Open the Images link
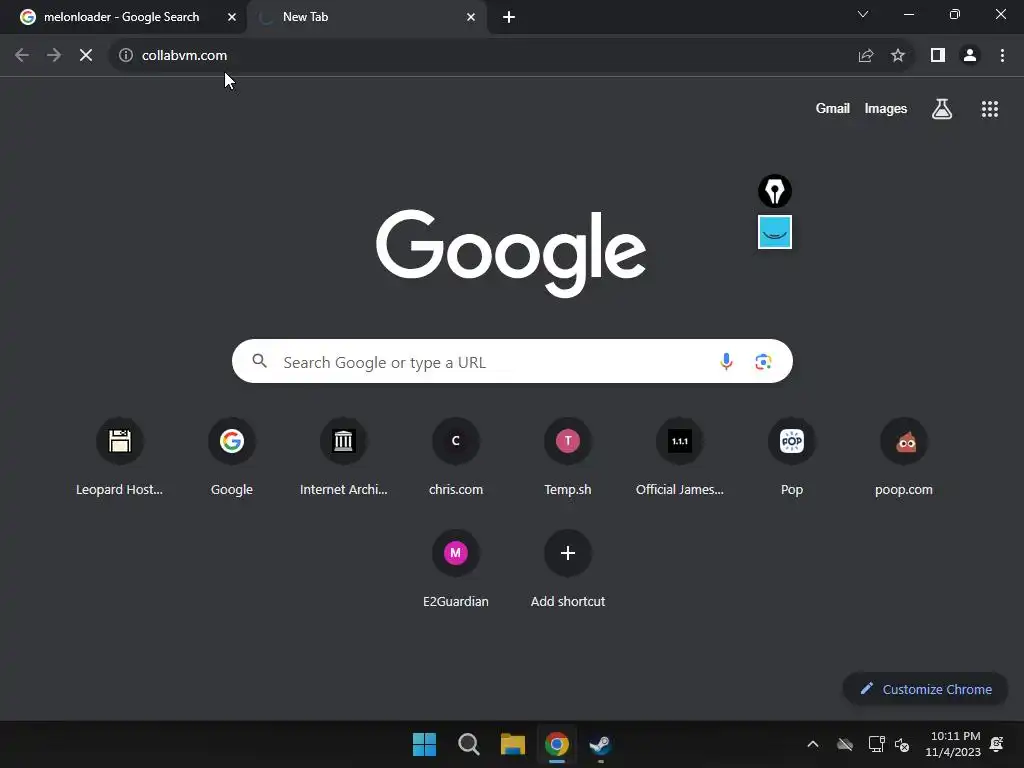1024x768 pixels. click(x=886, y=108)
